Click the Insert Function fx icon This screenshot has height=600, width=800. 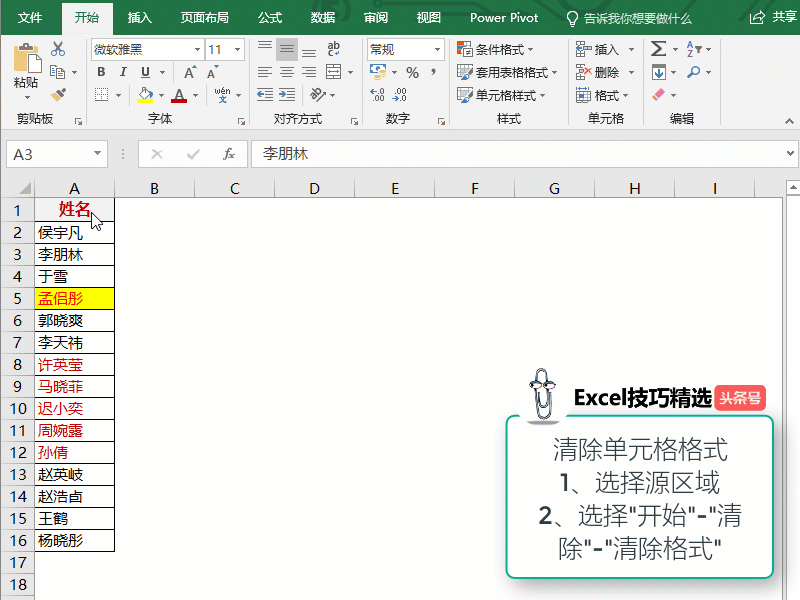pos(229,154)
